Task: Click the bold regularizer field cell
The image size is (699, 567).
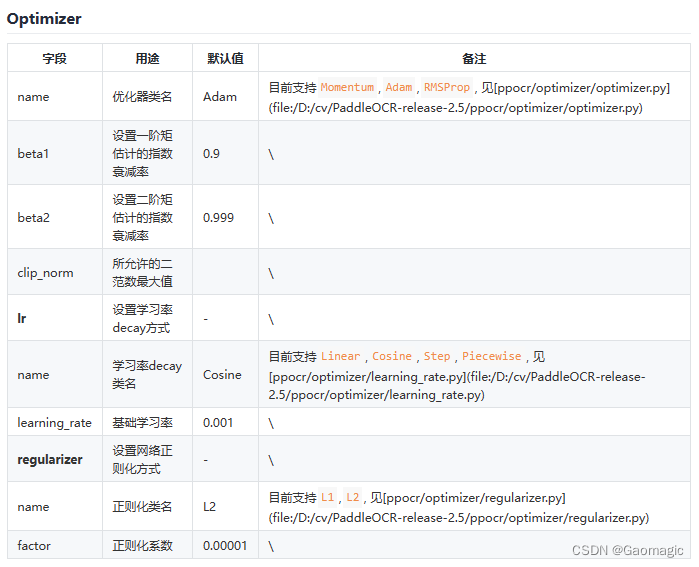Action: pos(50,460)
